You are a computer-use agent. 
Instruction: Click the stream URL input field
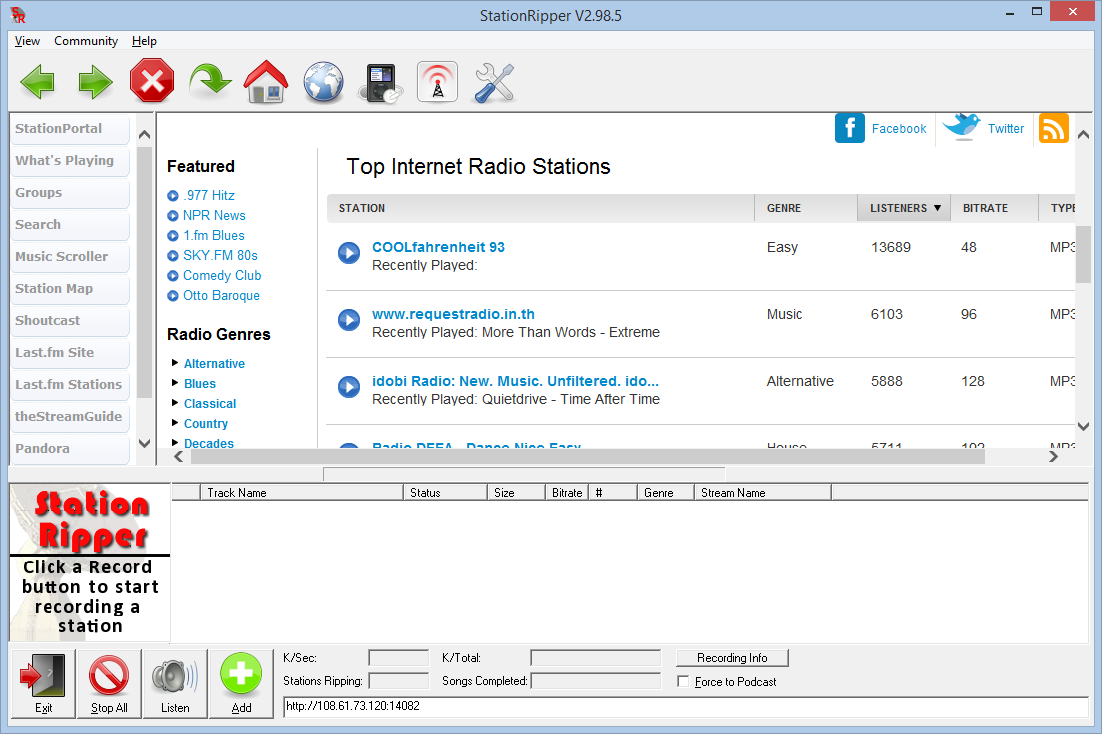coord(686,707)
